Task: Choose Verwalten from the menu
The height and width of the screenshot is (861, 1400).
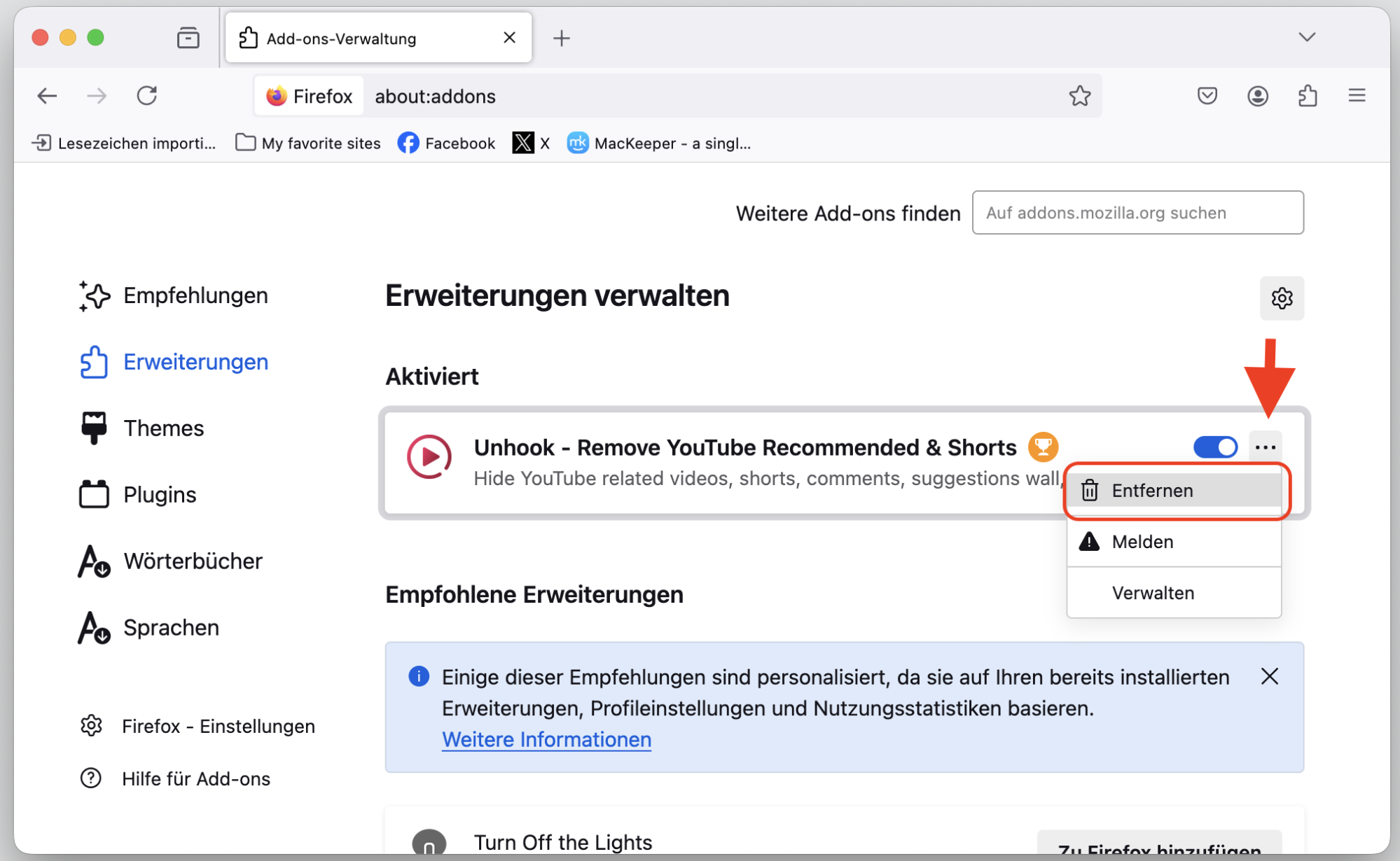Action: pyautogui.click(x=1174, y=592)
